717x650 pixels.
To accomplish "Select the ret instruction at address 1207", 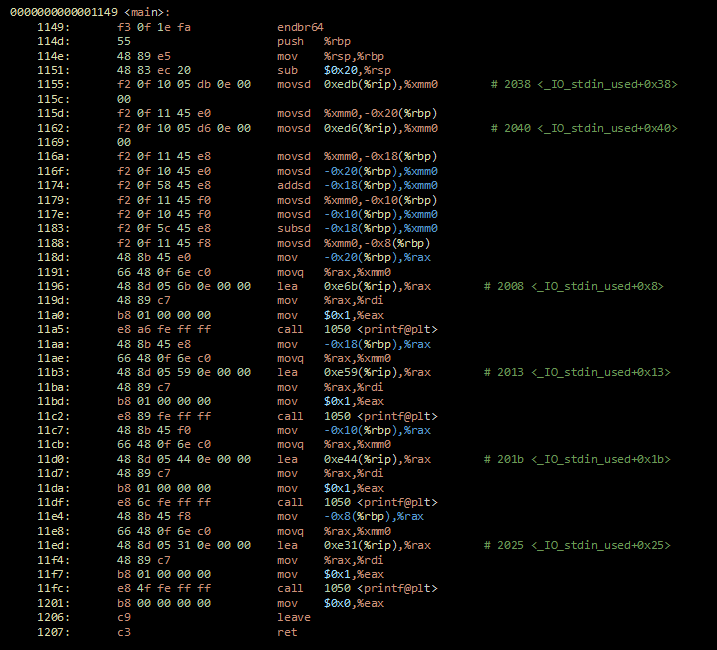I will (287, 632).
